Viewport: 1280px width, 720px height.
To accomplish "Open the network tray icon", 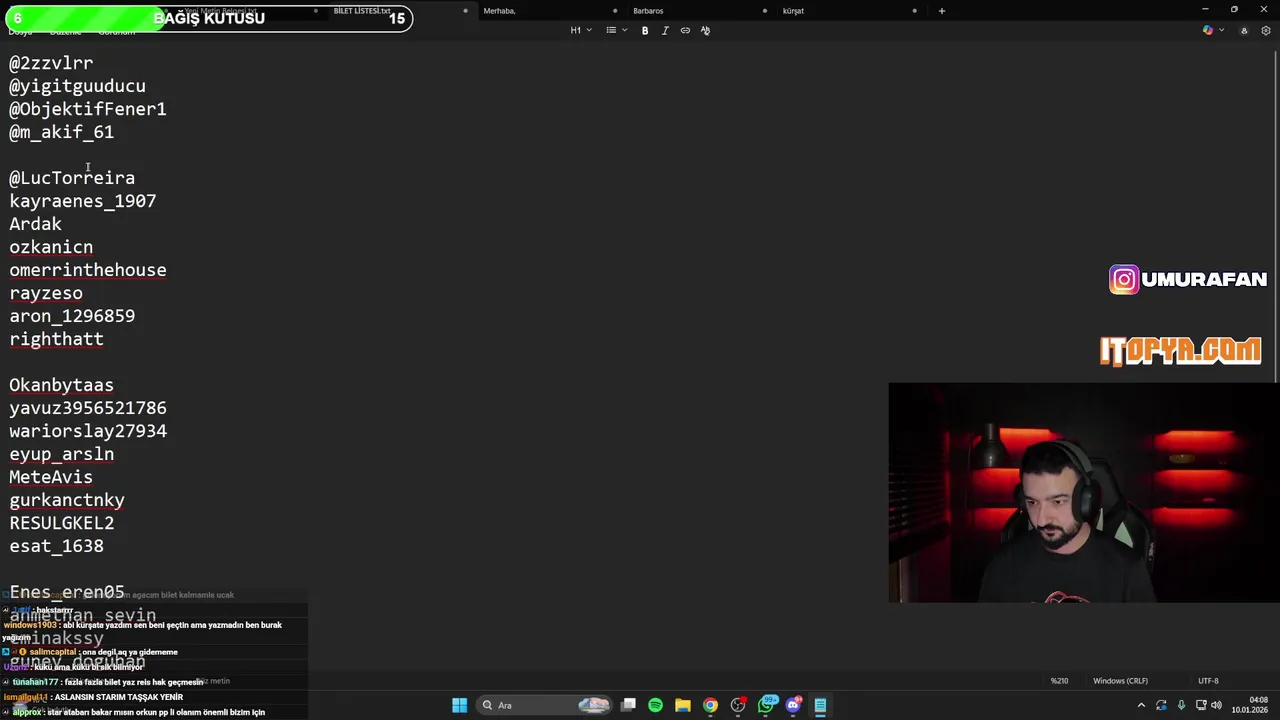I will pyautogui.click(x=1200, y=705).
